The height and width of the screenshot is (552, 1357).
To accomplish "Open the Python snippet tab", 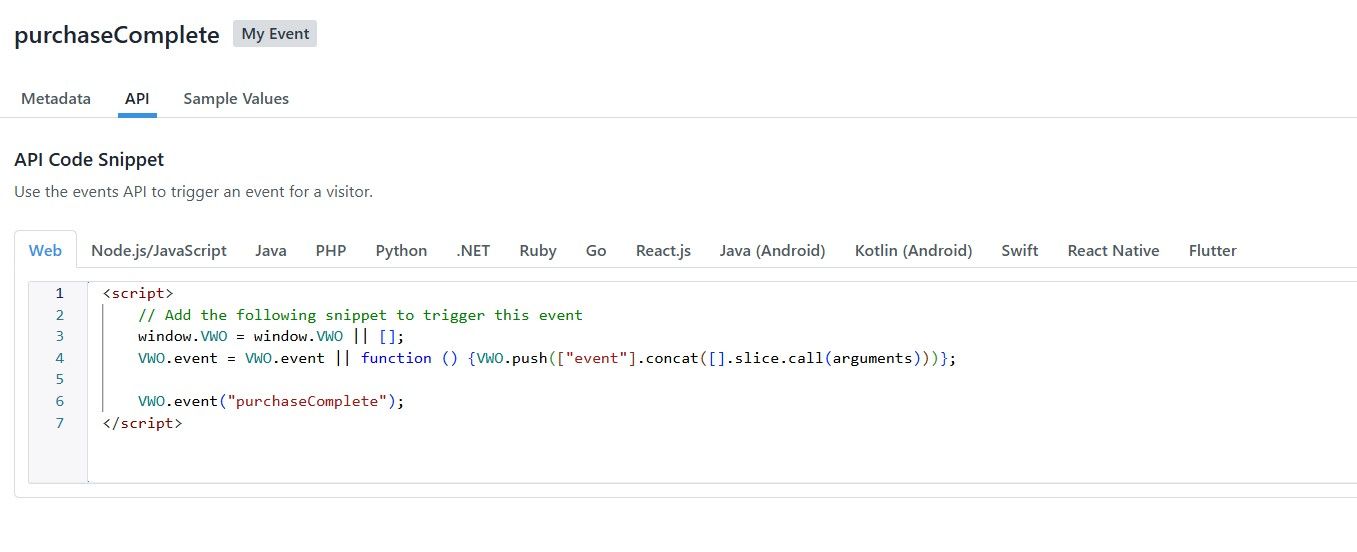I will tap(401, 251).
